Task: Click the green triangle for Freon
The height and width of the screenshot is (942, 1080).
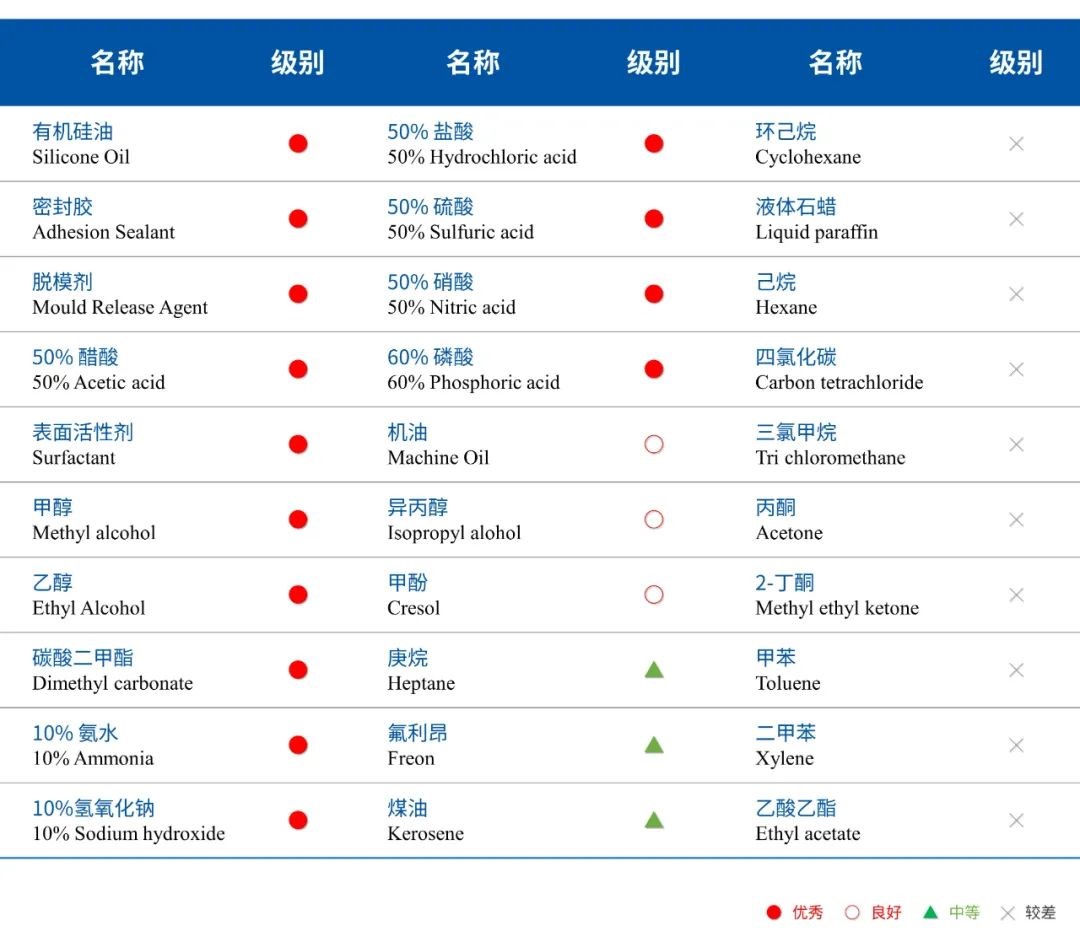Action: (x=654, y=745)
